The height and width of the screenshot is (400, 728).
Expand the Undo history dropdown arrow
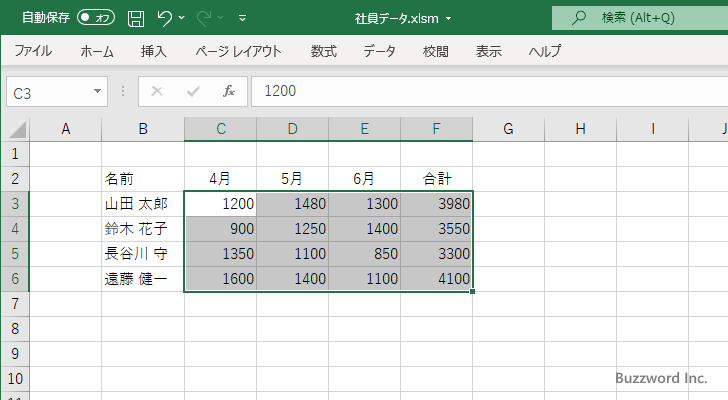tap(185, 18)
